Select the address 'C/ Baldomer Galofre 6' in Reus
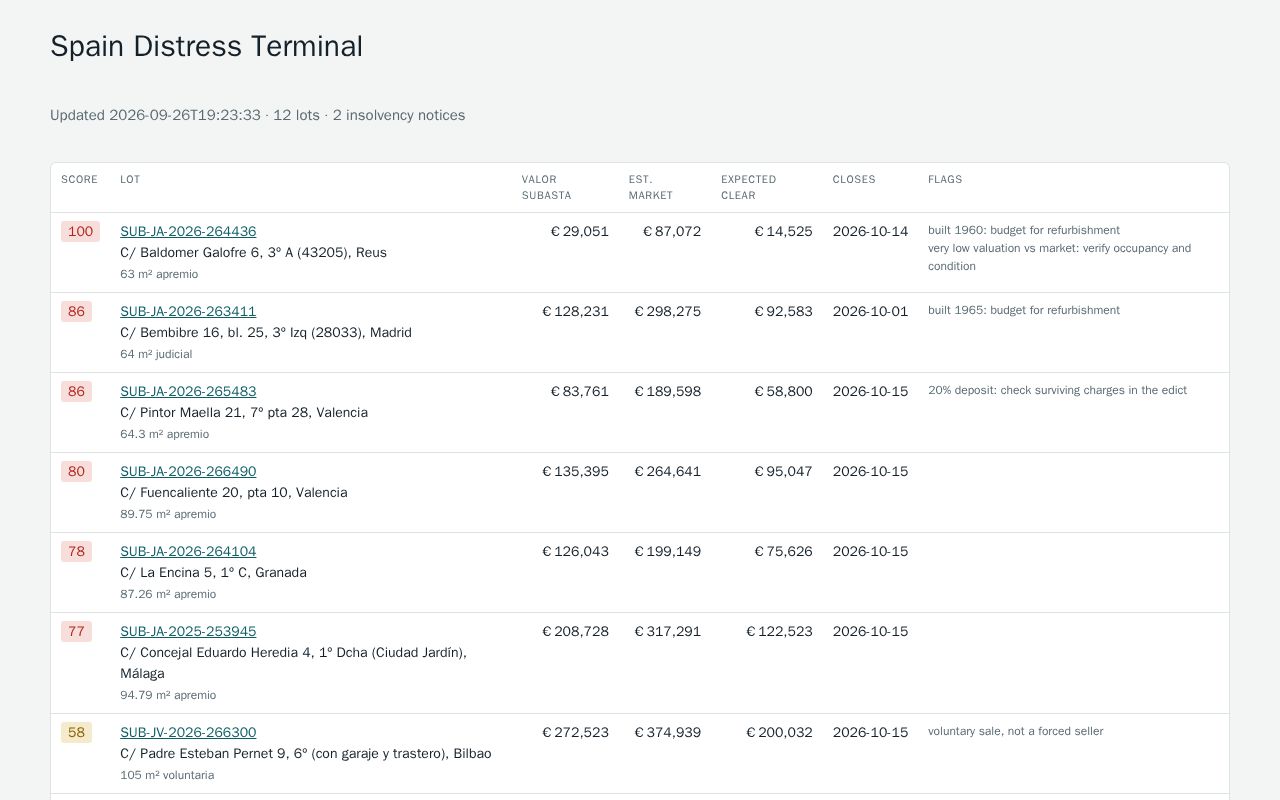The height and width of the screenshot is (800, 1280). pyautogui.click(x=253, y=253)
